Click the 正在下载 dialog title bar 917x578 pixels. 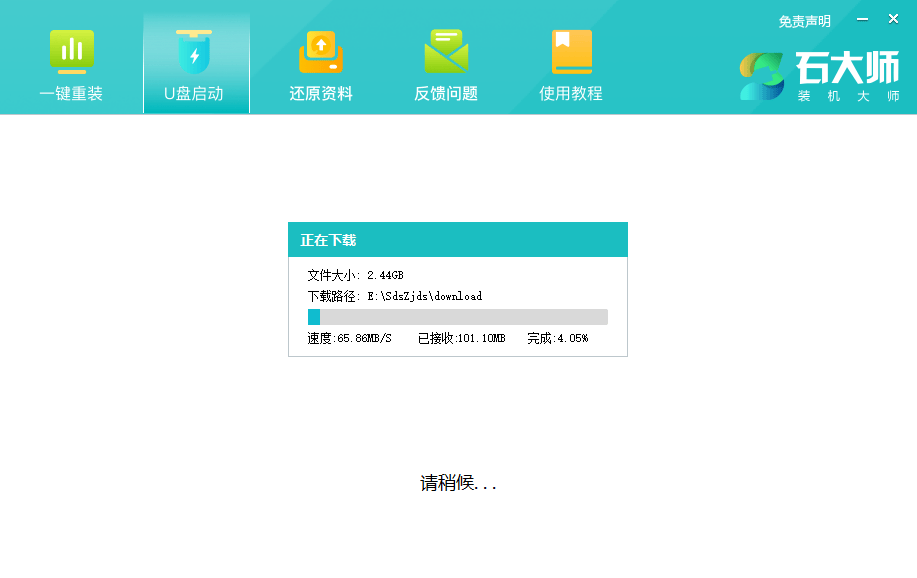tap(458, 239)
